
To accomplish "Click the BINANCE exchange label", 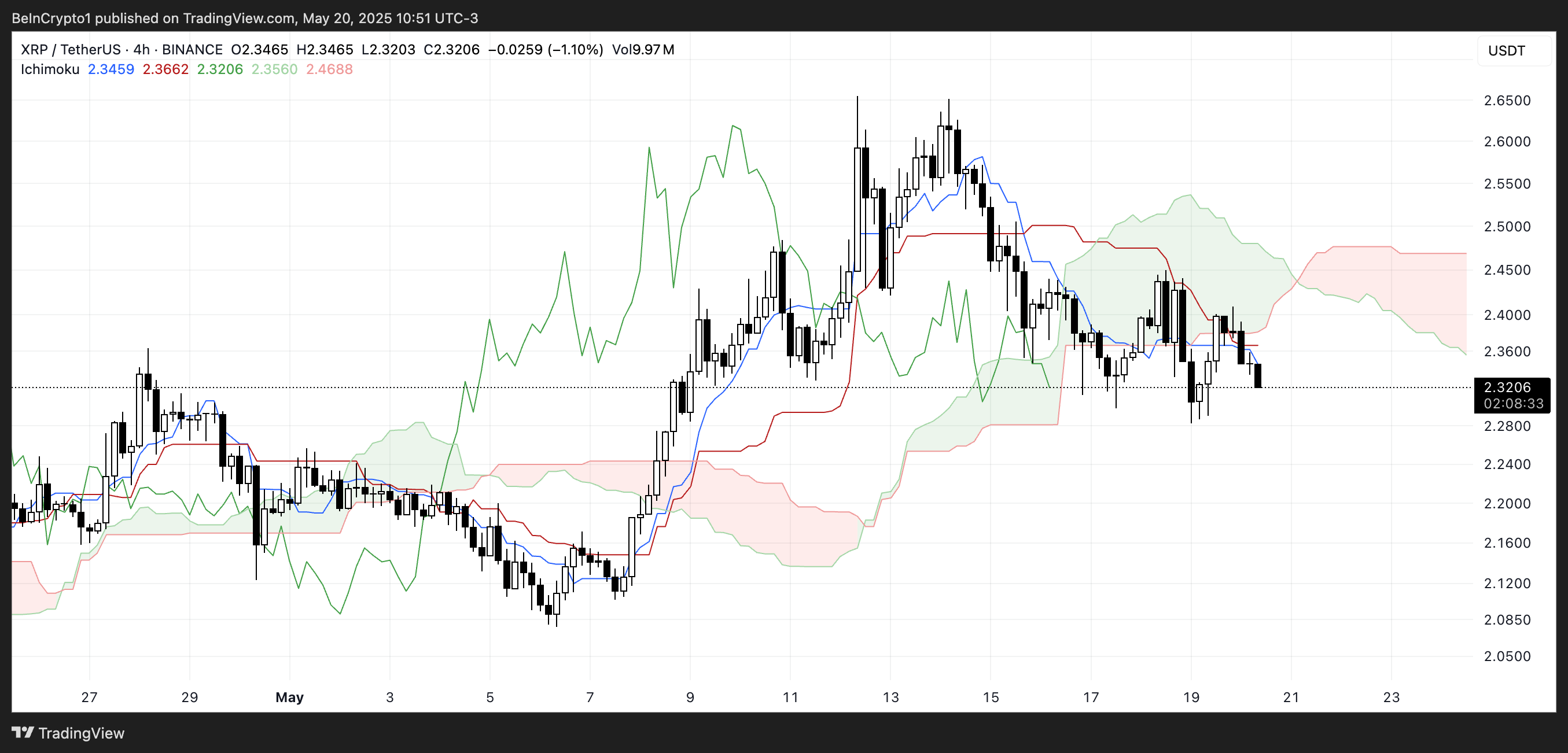I will click(x=192, y=50).
